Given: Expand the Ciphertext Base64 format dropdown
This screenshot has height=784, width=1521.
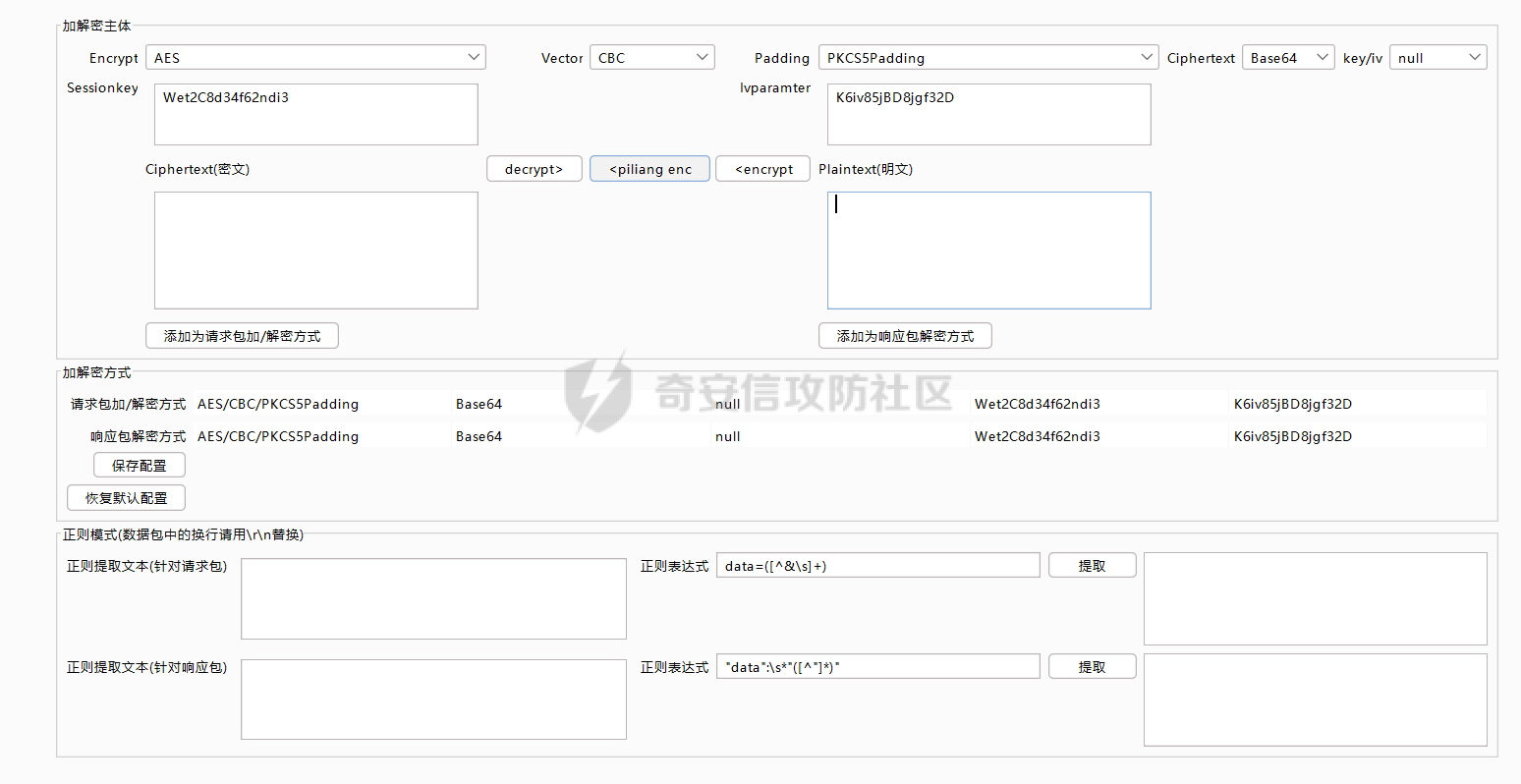Looking at the screenshot, I should (1287, 58).
